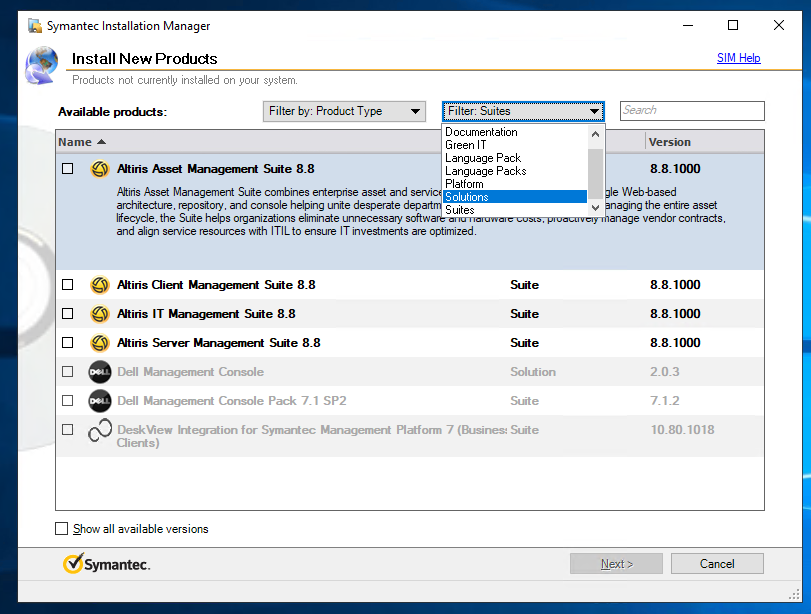Check the Altiris IT Management Suite 8.8 checkbox
Image resolution: width=811 pixels, height=614 pixels.
pyautogui.click(x=67, y=313)
